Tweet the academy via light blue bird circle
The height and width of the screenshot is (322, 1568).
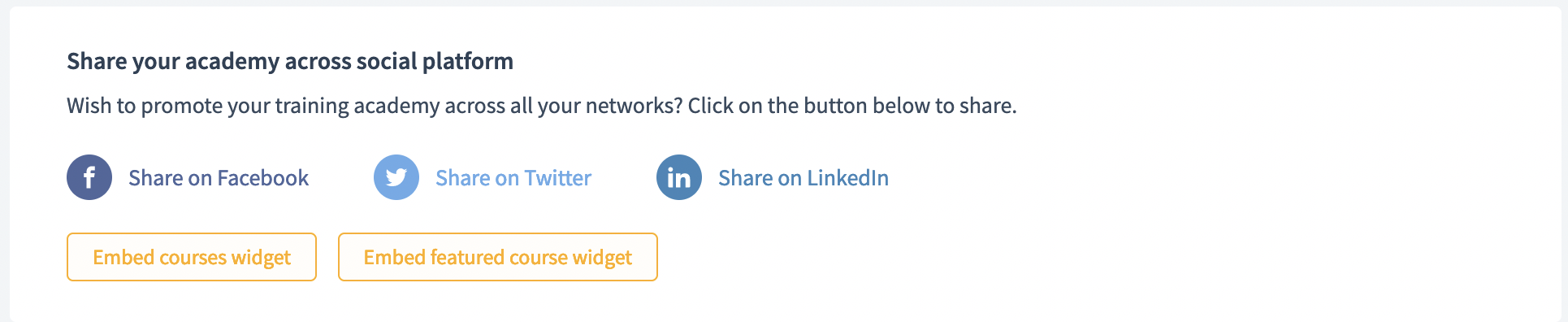(x=396, y=177)
